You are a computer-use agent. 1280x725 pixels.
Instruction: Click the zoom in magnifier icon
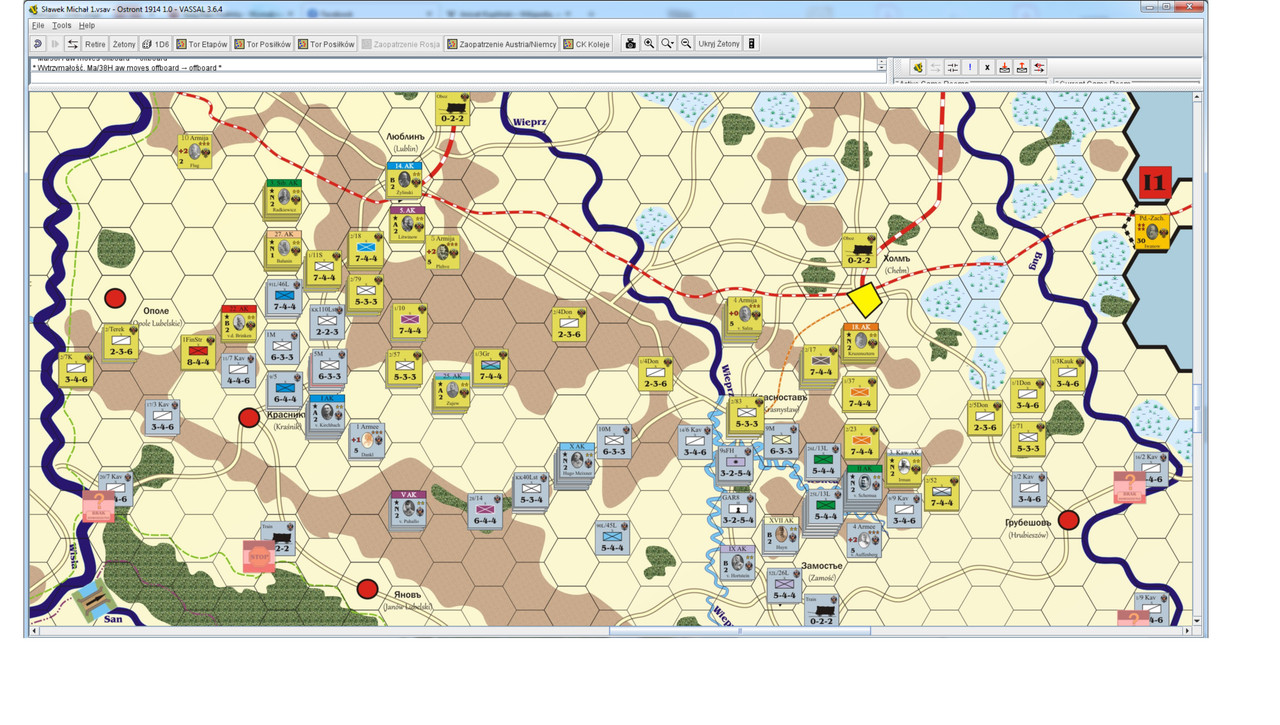(x=649, y=44)
